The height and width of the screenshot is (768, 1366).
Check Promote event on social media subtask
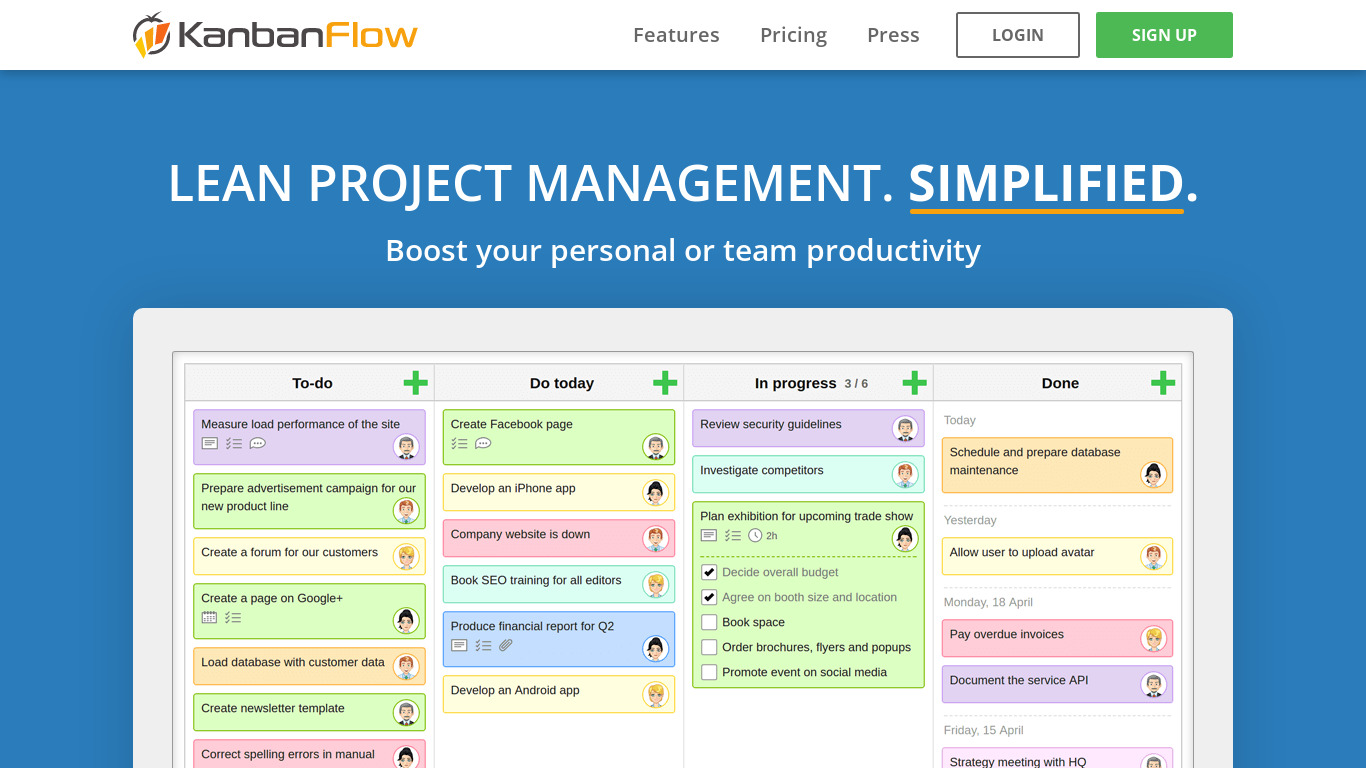[x=709, y=672]
